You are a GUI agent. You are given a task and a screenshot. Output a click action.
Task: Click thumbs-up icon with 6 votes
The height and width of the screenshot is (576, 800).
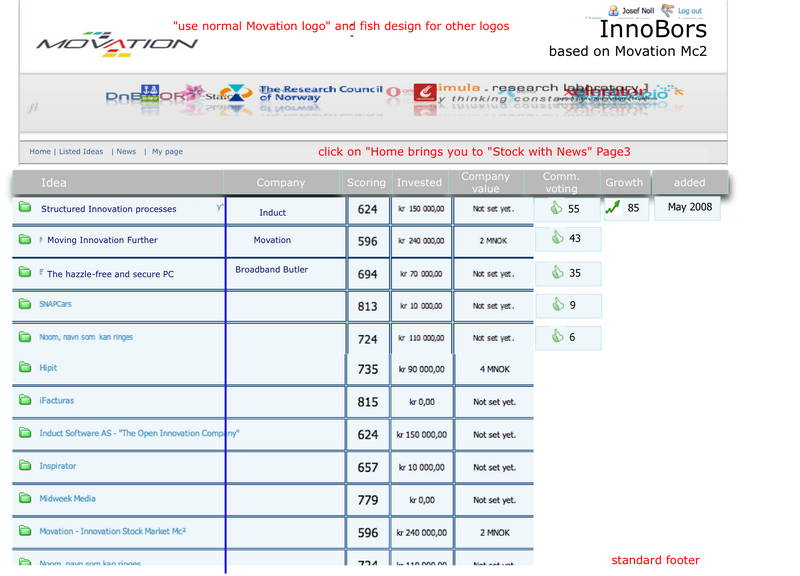tap(557, 336)
